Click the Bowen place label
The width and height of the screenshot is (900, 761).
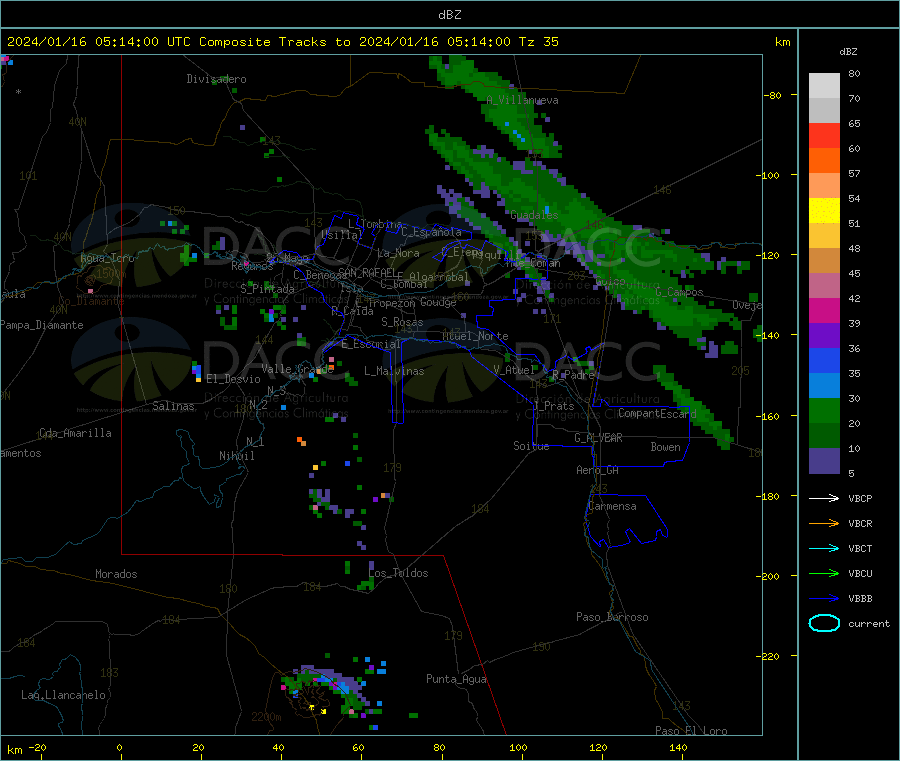pos(665,447)
